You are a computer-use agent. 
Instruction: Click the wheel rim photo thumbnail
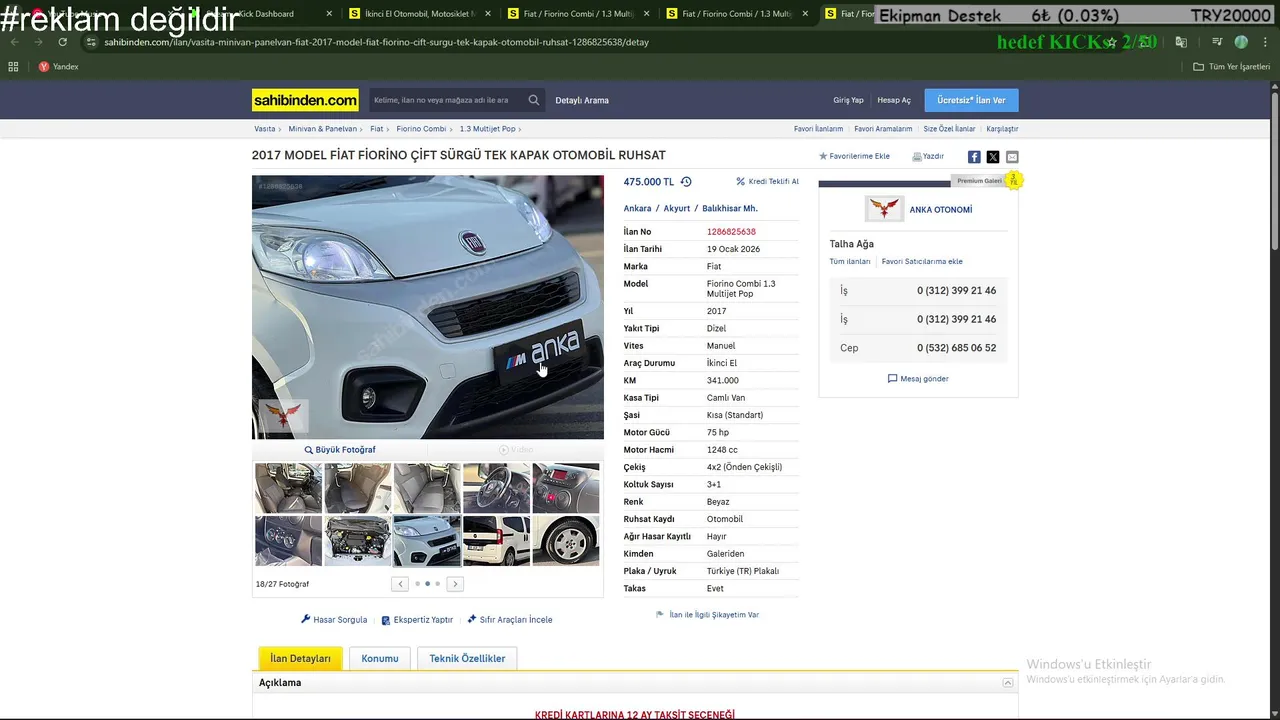[565, 541]
